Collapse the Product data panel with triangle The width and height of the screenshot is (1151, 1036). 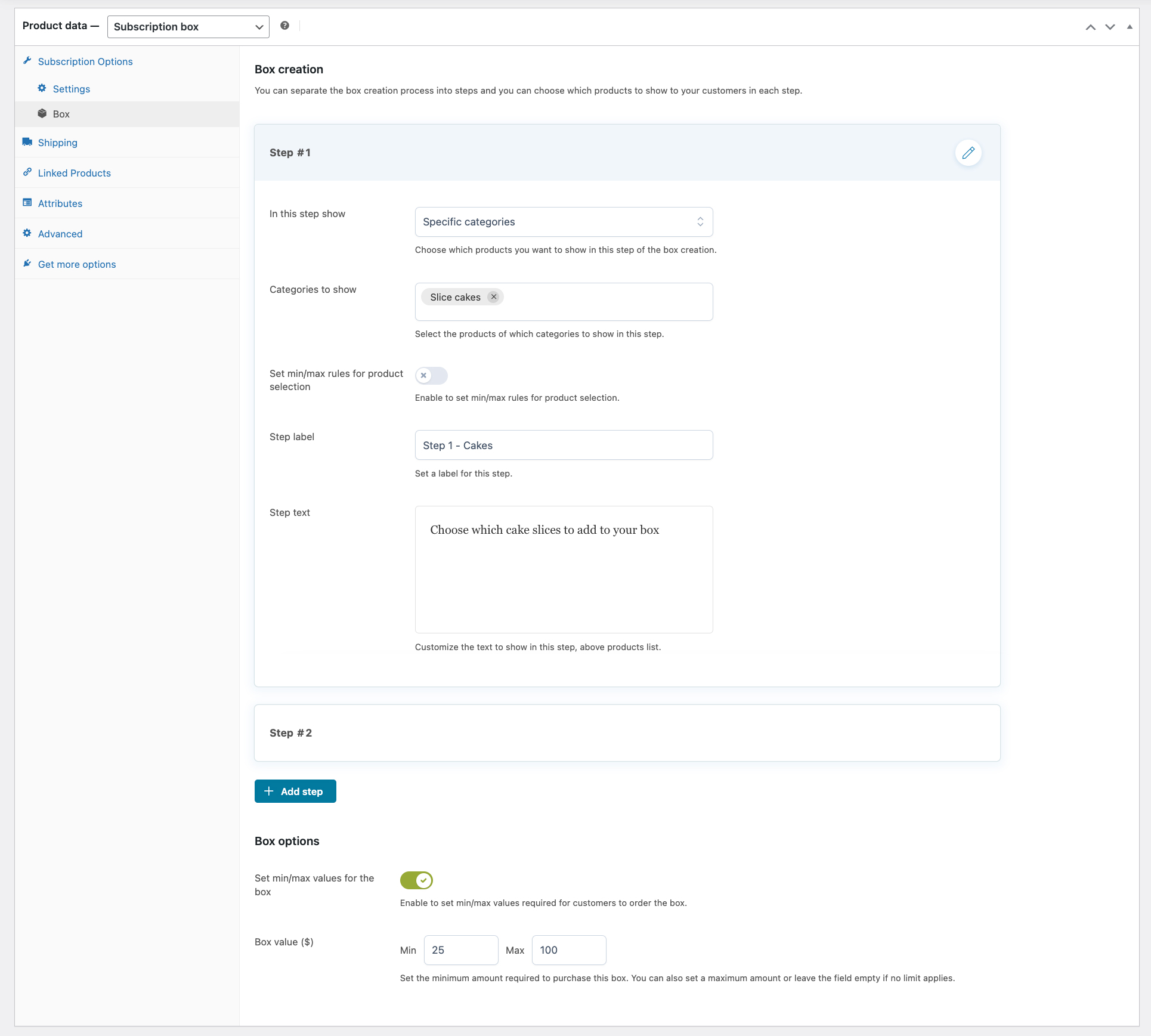pos(1129,27)
